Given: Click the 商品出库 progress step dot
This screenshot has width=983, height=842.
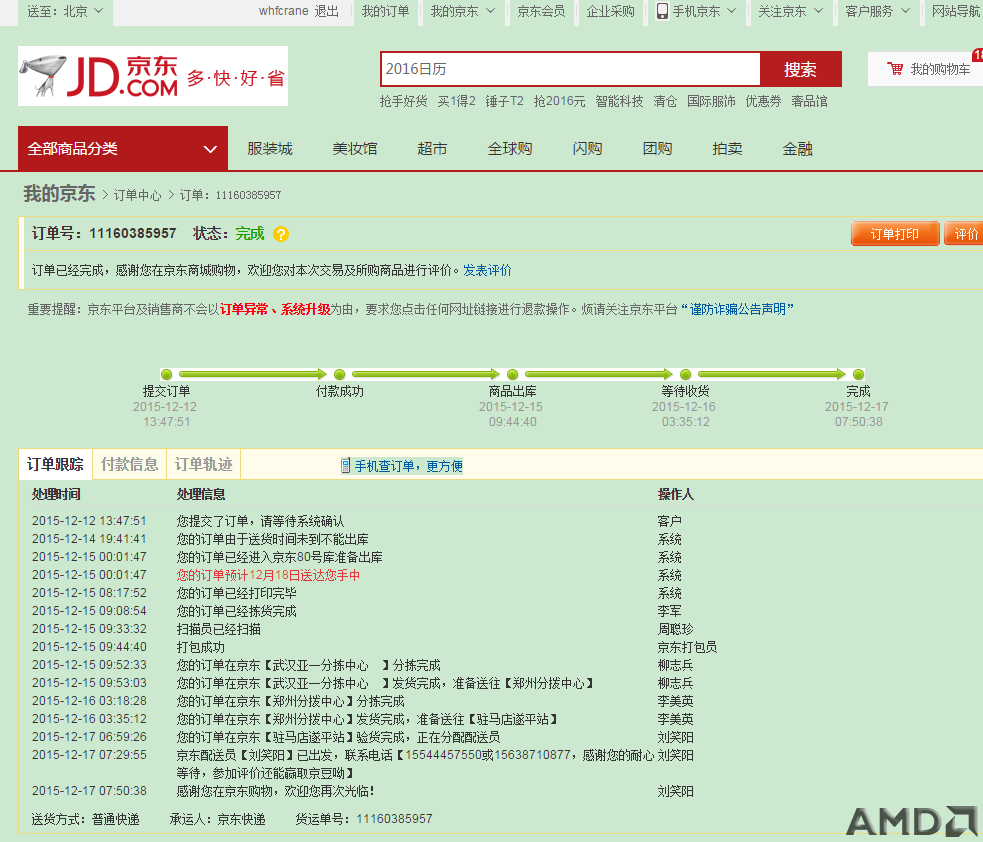Looking at the screenshot, I should coord(512,374).
